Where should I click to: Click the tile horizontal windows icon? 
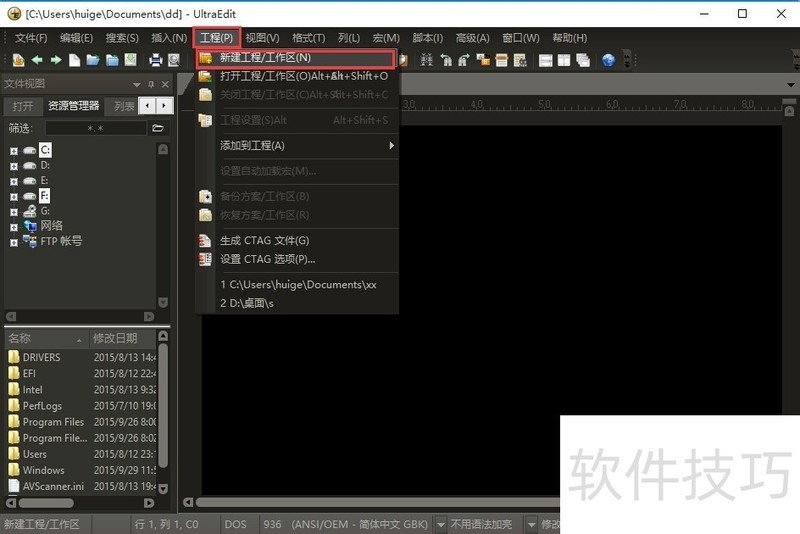click(x=545, y=60)
